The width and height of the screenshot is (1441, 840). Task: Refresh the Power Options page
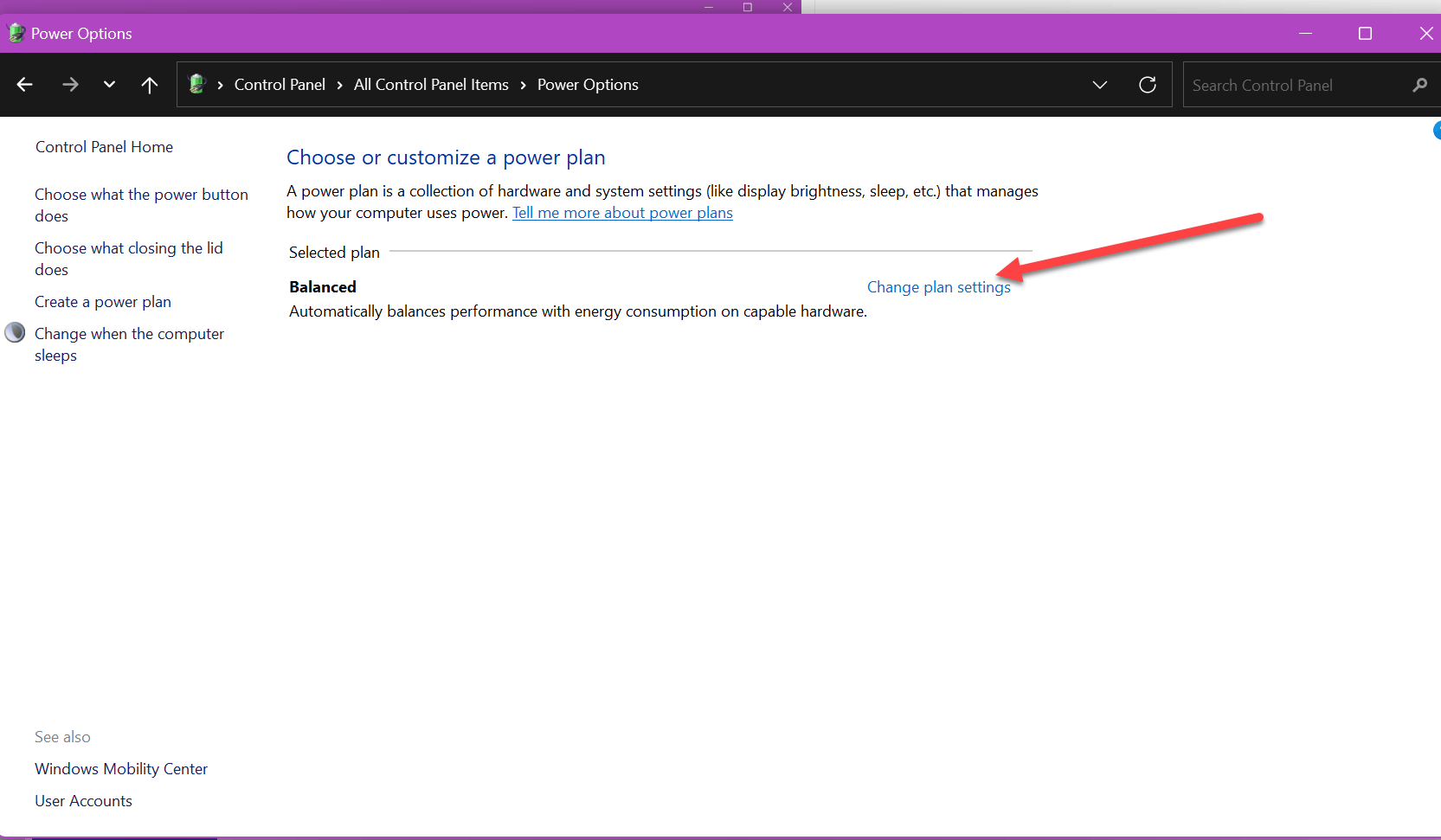tap(1148, 84)
